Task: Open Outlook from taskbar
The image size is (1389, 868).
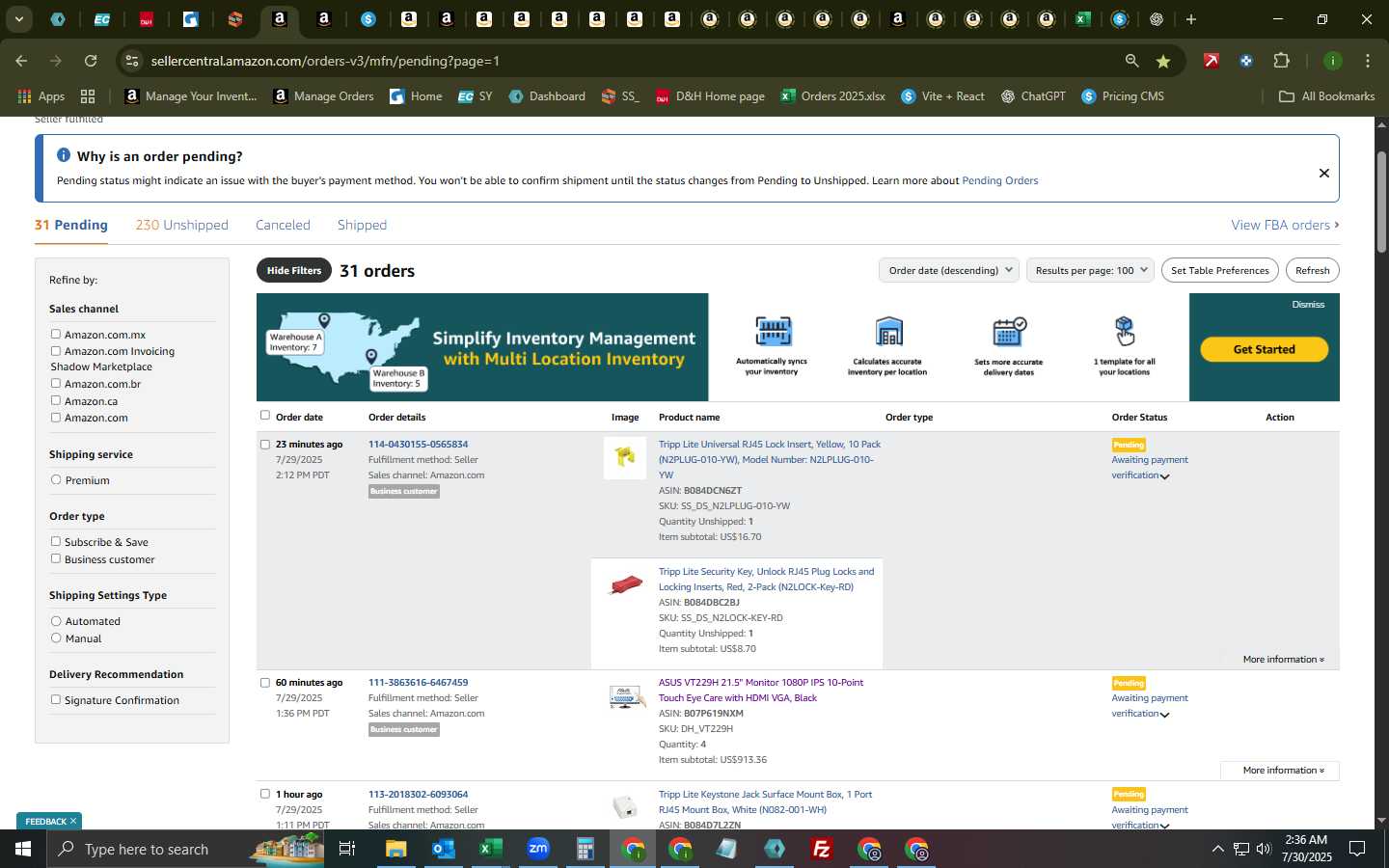Action: 444,849
